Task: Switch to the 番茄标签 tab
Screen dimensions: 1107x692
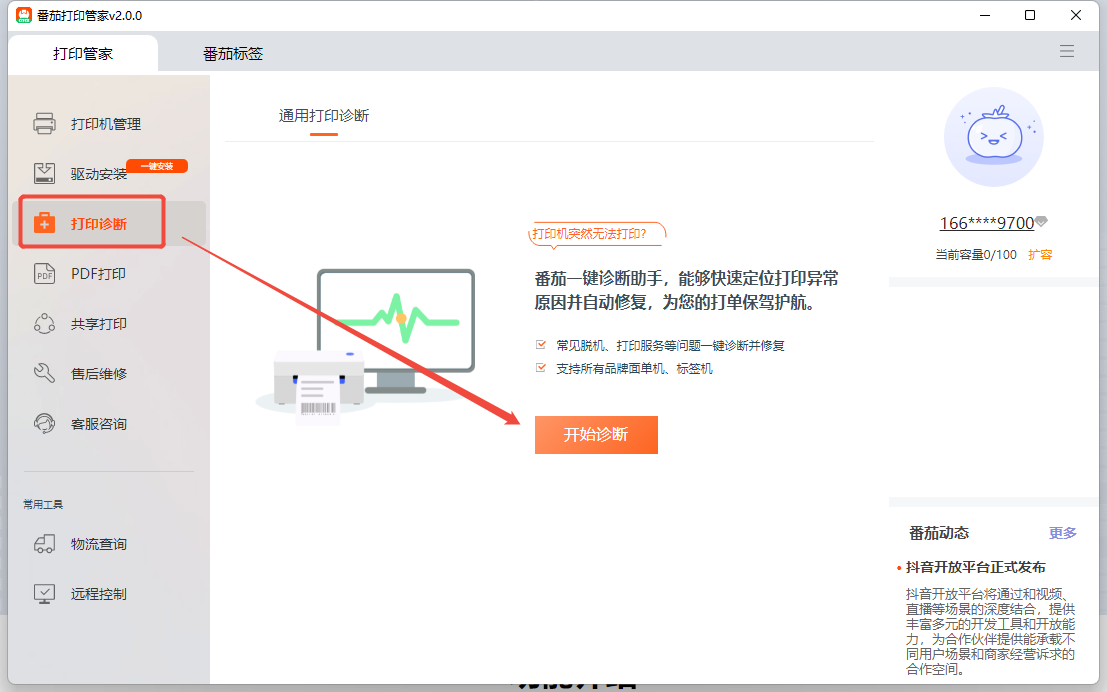Action: (233, 54)
